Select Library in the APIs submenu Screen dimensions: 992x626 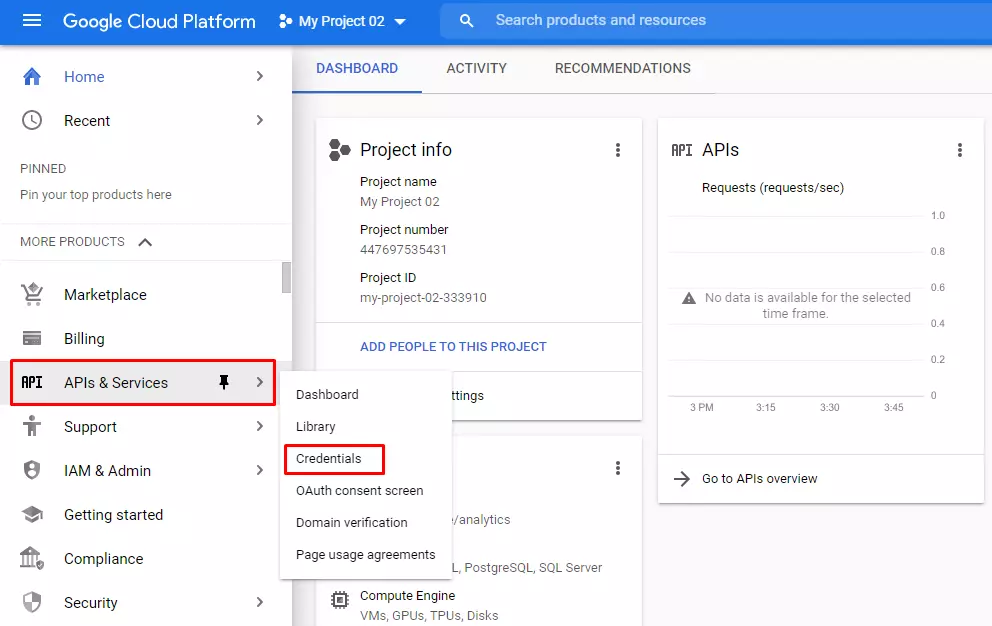click(x=316, y=427)
